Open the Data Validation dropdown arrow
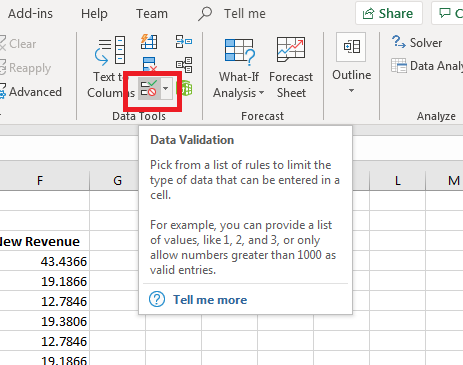This screenshot has height=365, width=463. [x=166, y=89]
